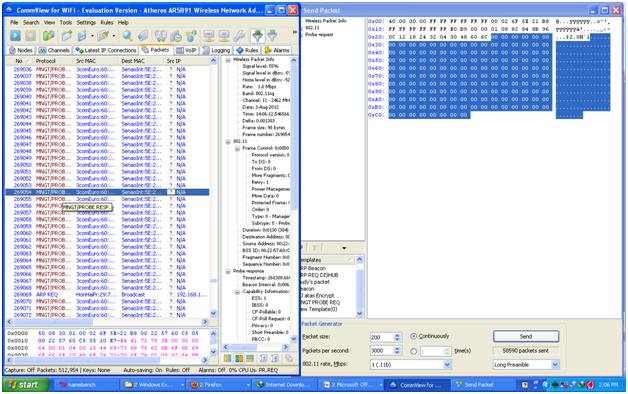Open the Rules menu
The image size is (628, 394).
click(x=107, y=22)
